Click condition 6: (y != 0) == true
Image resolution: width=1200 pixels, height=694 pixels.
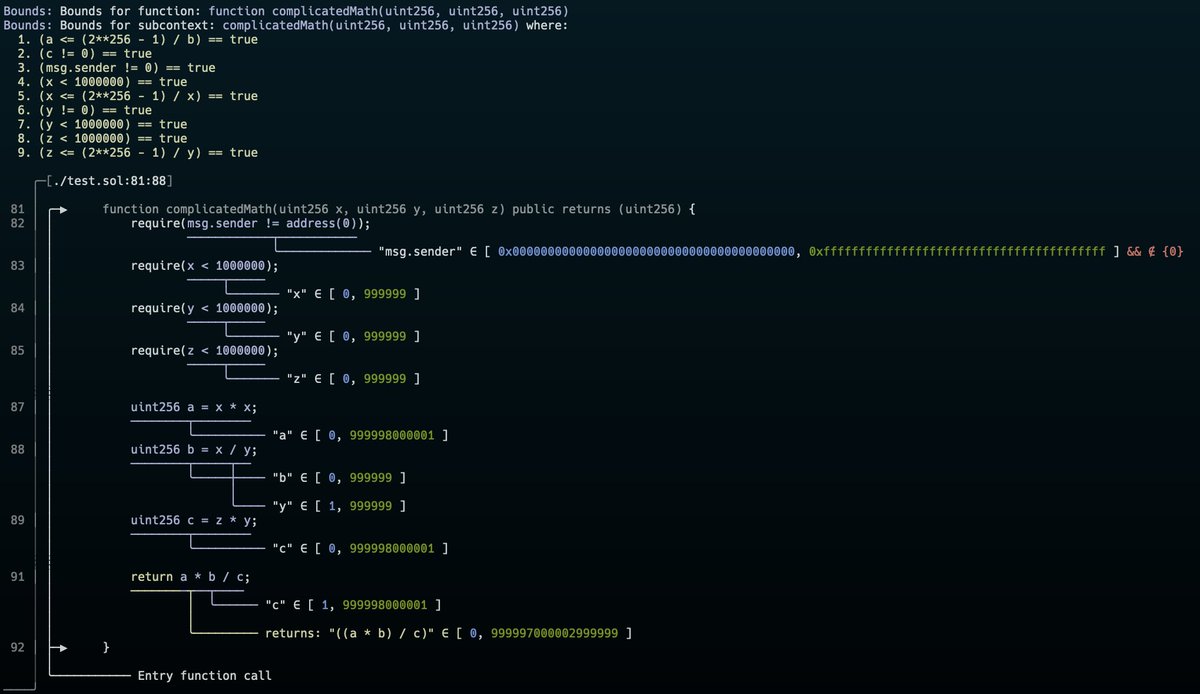[85, 110]
